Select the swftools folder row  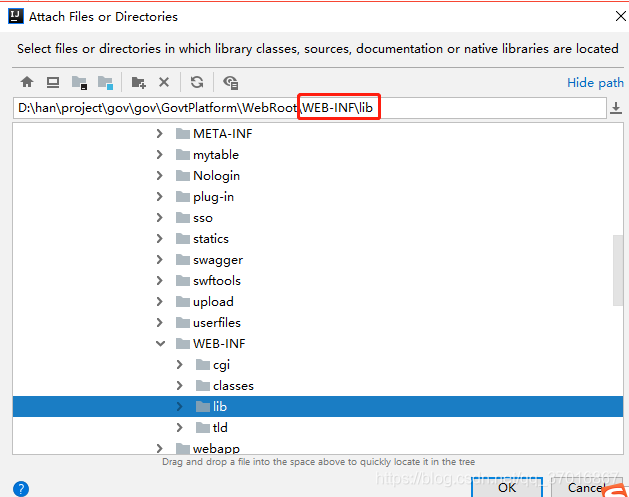click(318, 280)
